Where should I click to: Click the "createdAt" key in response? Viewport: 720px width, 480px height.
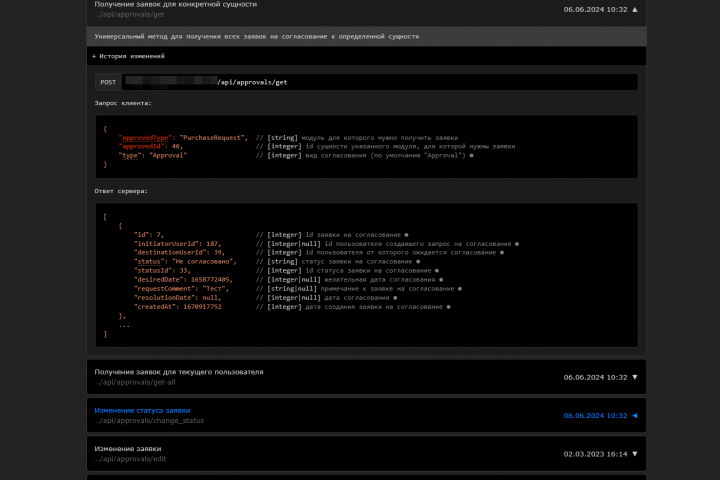point(155,307)
